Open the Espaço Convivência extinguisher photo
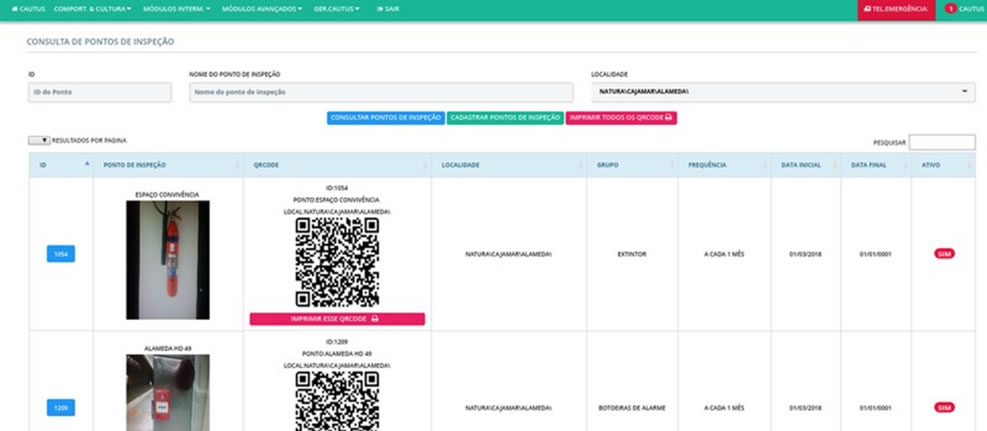987x431 pixels. 168,260
